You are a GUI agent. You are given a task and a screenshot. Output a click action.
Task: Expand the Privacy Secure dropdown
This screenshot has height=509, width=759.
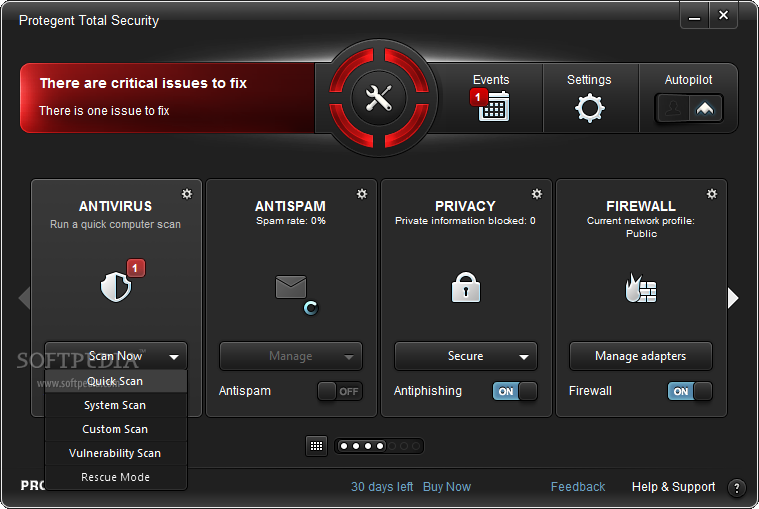click(466, 357)
